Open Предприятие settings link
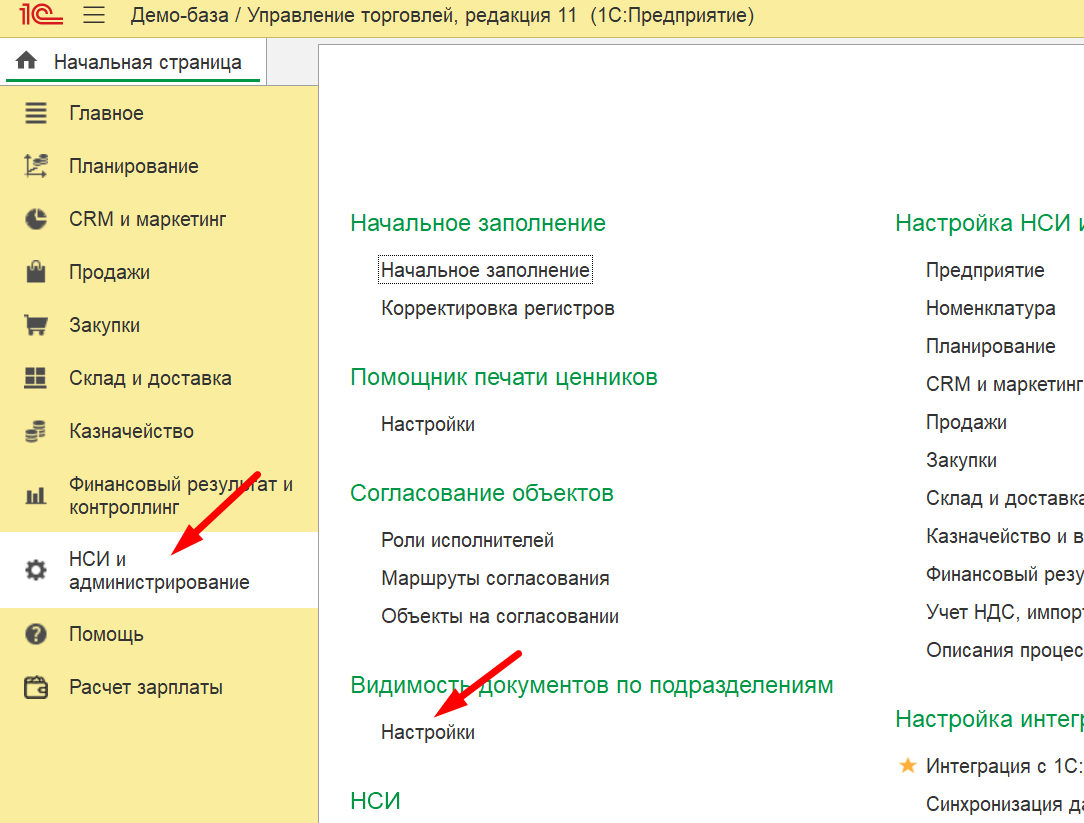 click(x=985, y=270)
